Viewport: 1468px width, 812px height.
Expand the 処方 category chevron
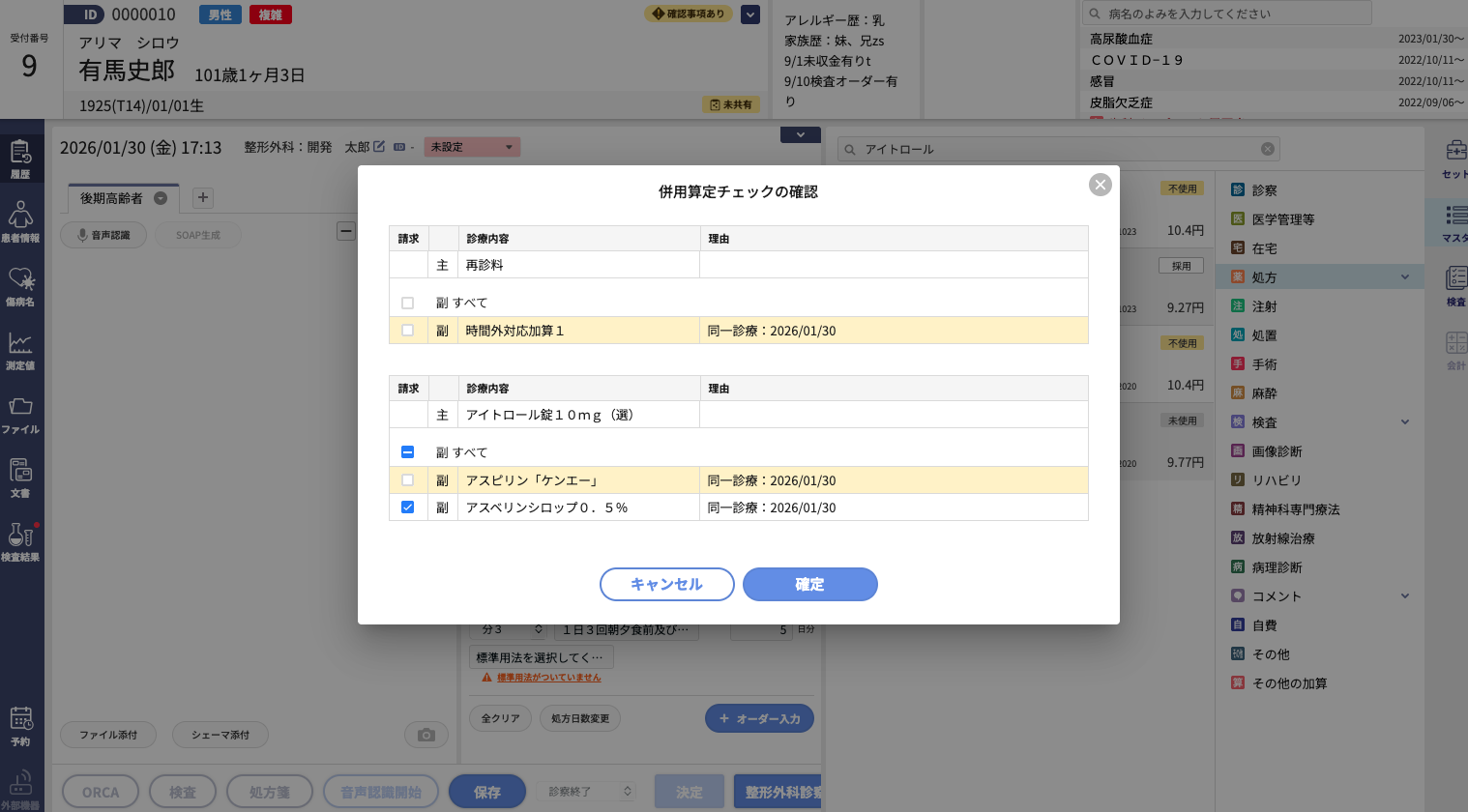pos(1405,277)
